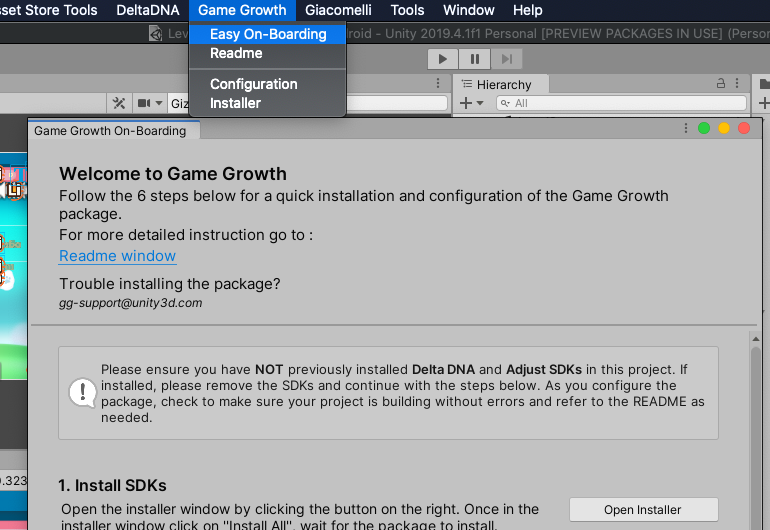Open the DeltaDNA menu
Viewport: 770px width, 530px height.
(147, 10)
